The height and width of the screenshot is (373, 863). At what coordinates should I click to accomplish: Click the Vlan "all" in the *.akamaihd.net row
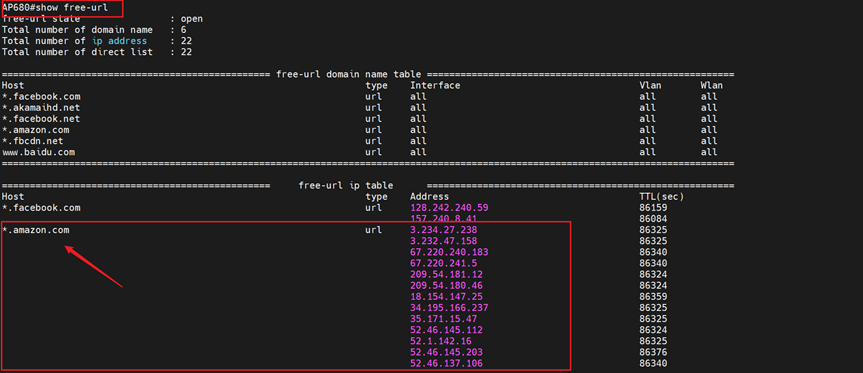[647, 107]
